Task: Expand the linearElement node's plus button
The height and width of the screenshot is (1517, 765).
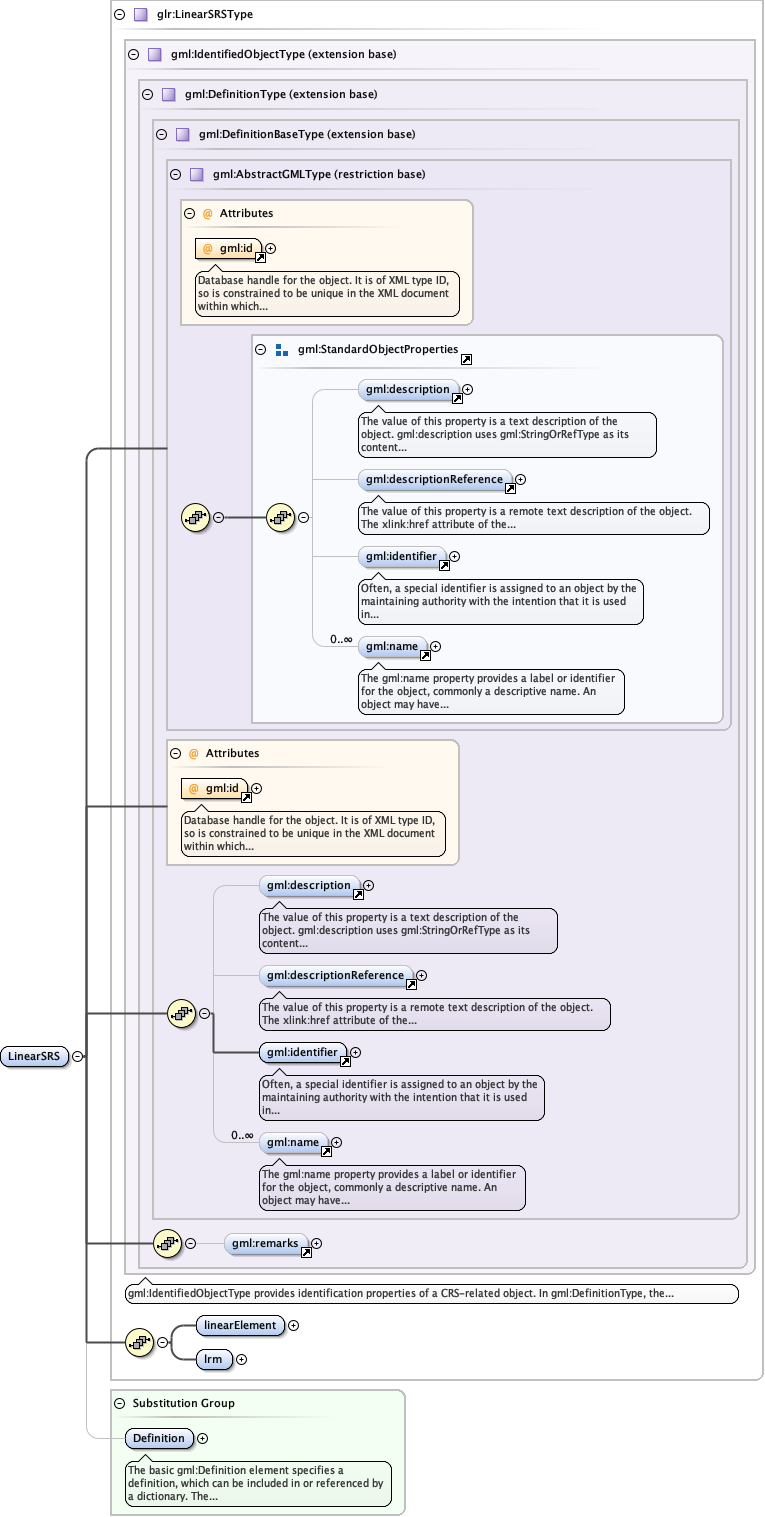Action: click(293, 1325)
